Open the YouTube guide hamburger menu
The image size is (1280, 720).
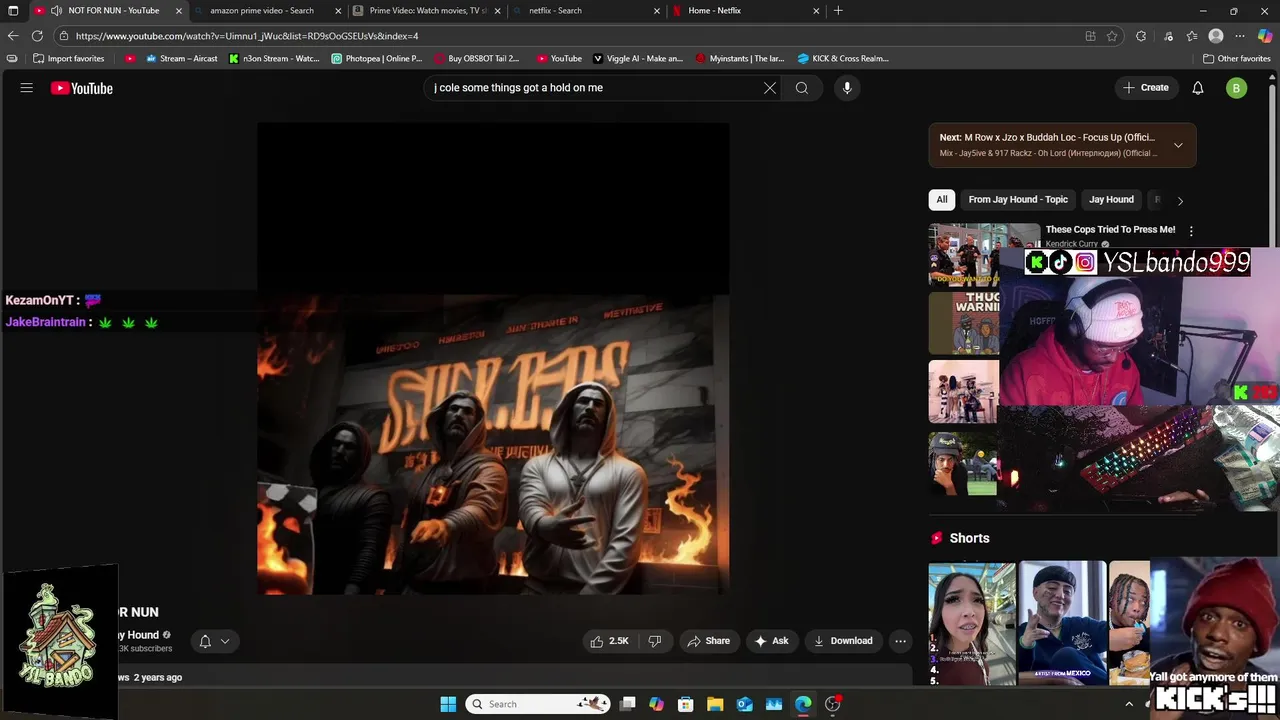27,88
